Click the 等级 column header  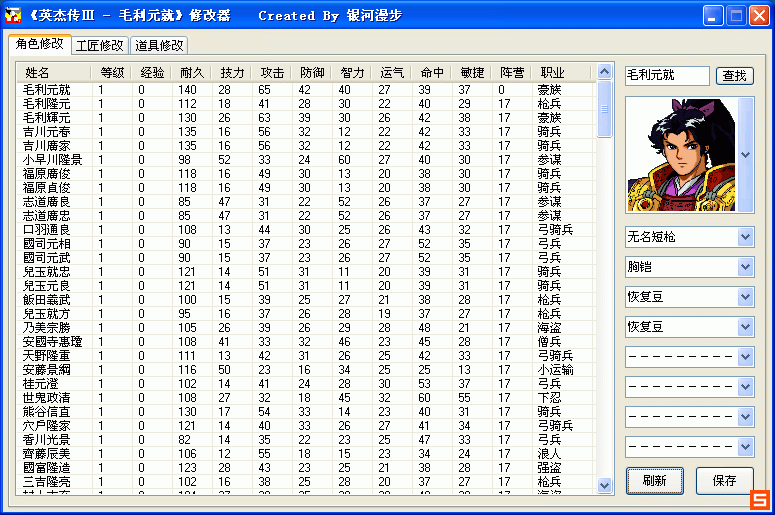(x=112, y=73)
